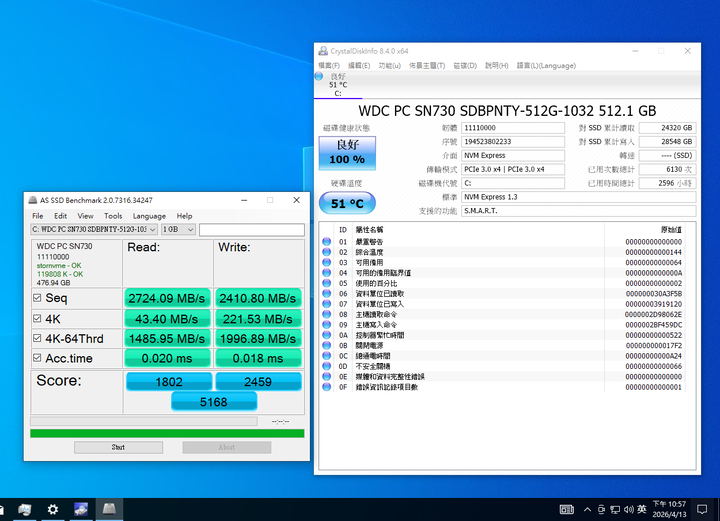Click the Abort button in AS SSD
The height and width of the screenshot is (521, 720).
click(227, 447)
